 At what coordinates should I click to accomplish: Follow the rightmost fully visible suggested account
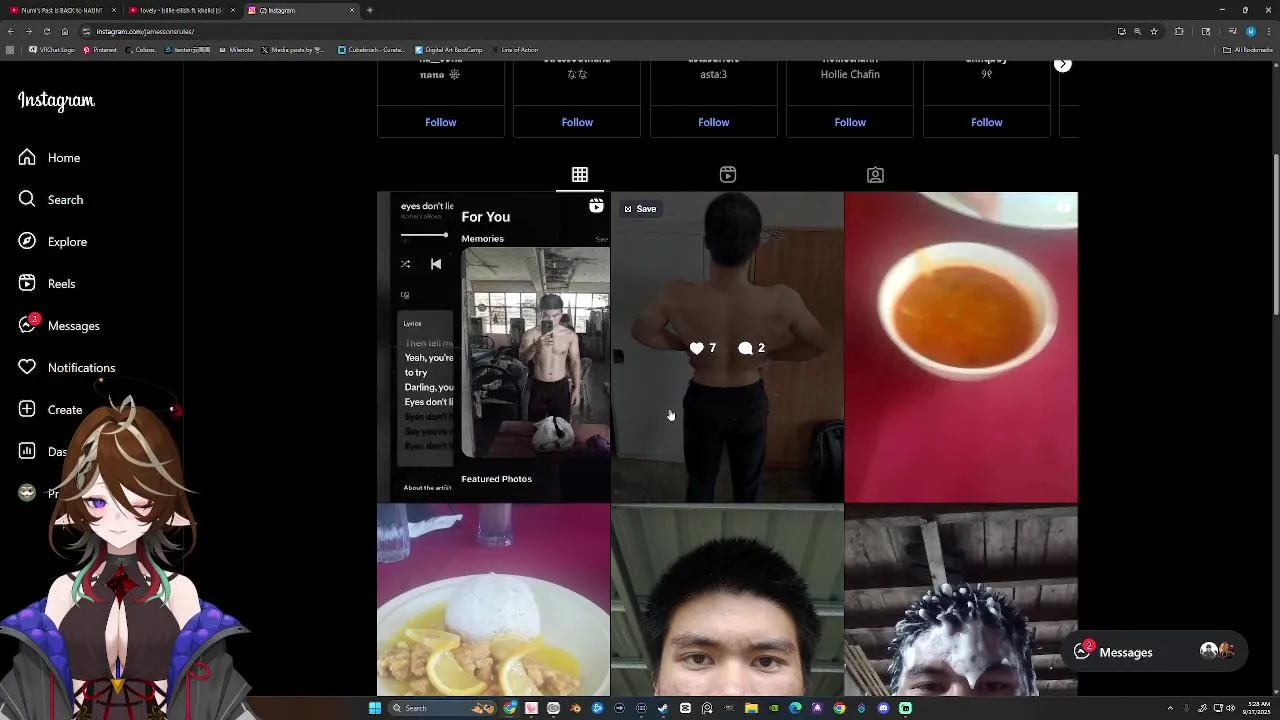pos(986,122)
